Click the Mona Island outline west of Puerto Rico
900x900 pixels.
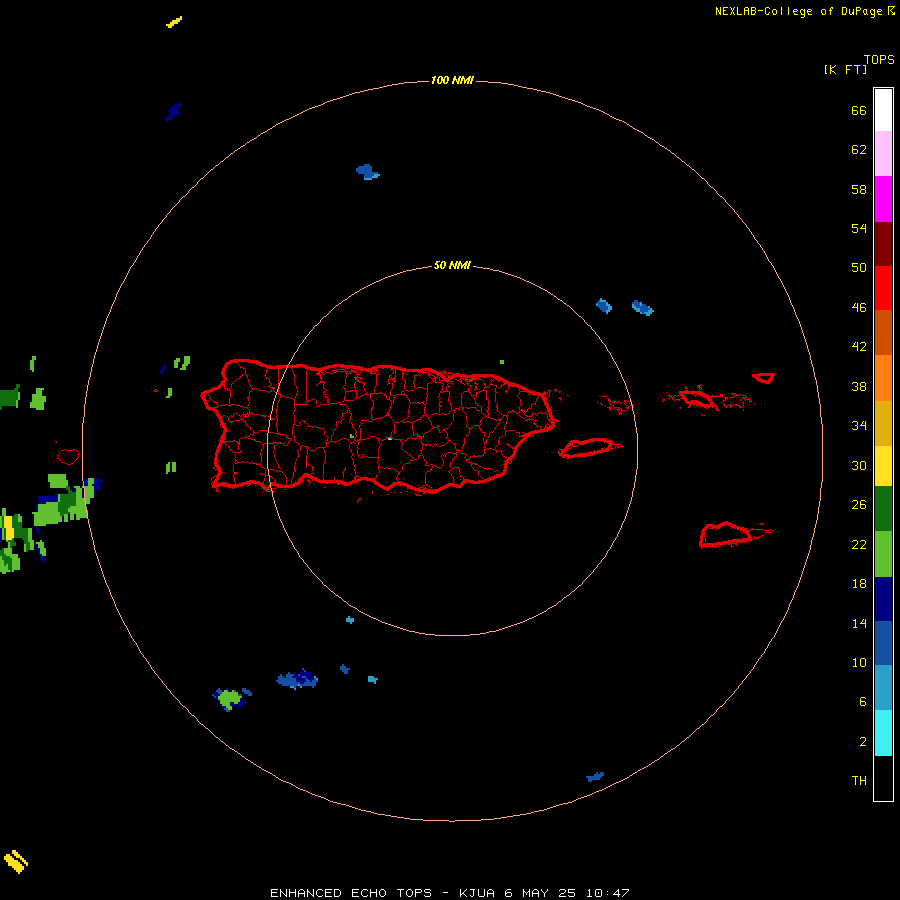68,457
